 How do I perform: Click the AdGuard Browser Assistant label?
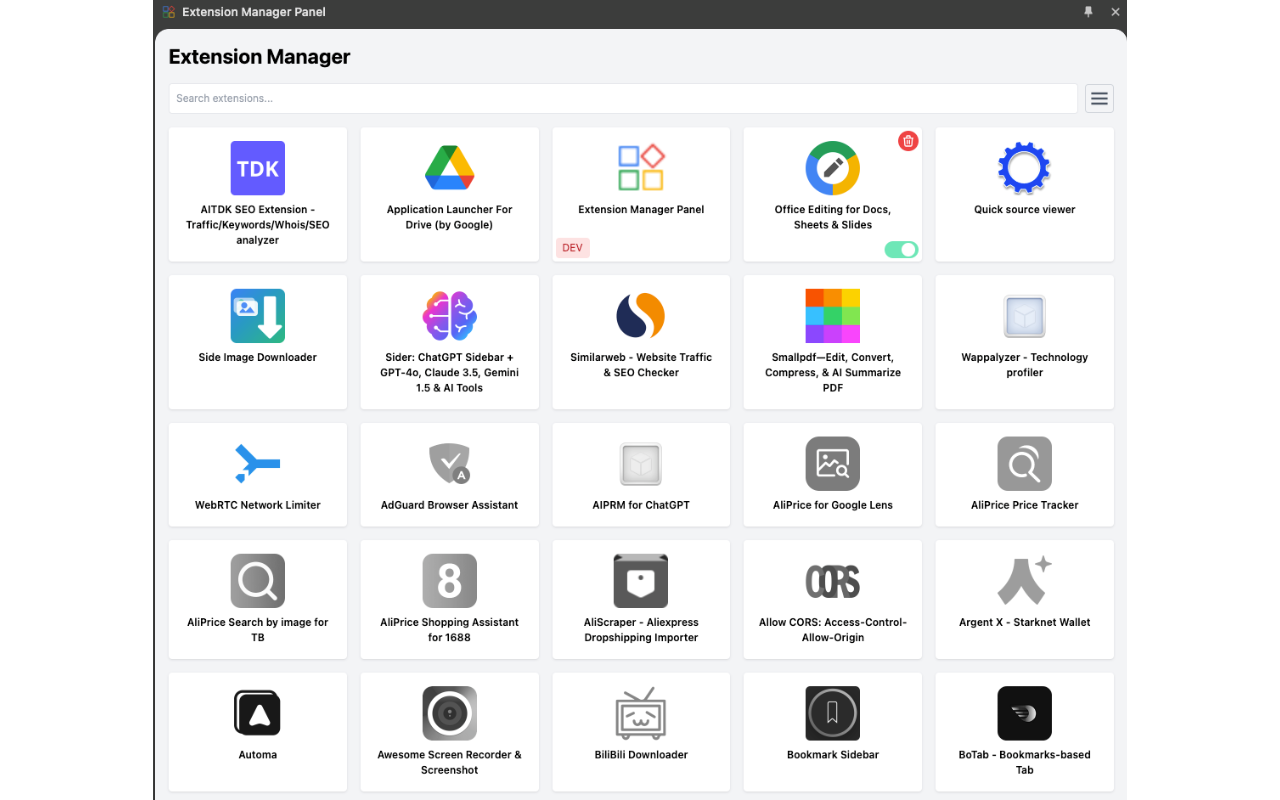pyautogui.click(x=450, y=505)
